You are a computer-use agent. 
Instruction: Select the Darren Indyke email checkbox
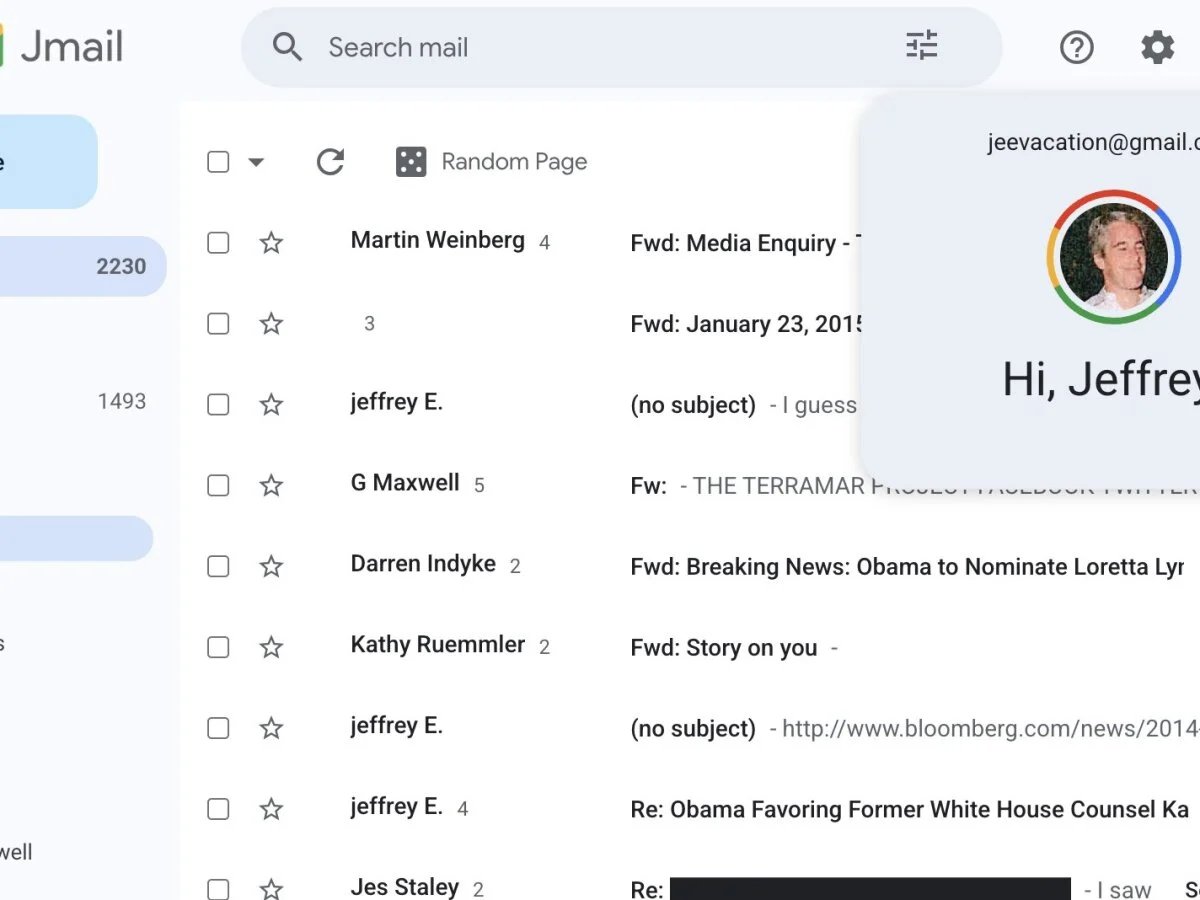pyautogui.click(x=218, y=566)
